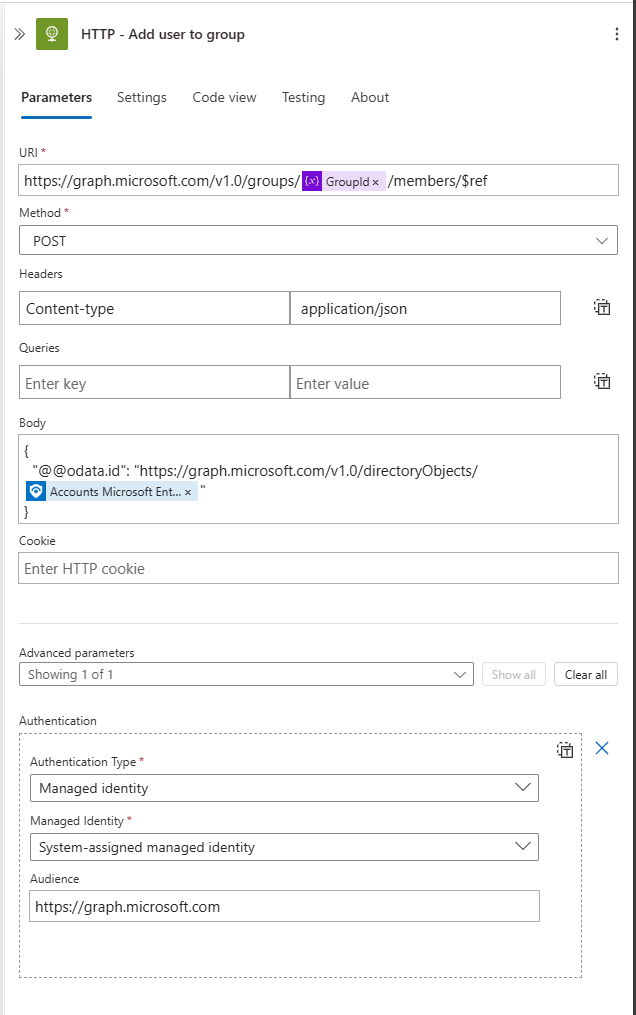Click the Audience input field

[x=284, y=906]
